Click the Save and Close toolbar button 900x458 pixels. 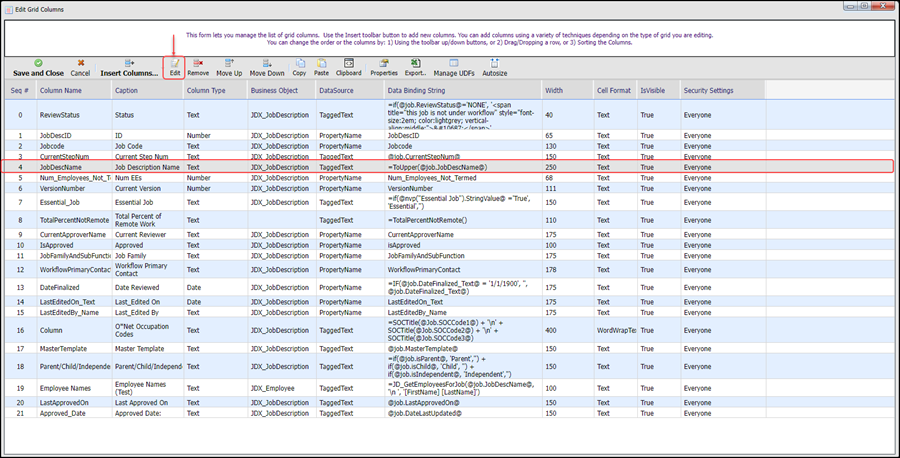click(38, 68)
